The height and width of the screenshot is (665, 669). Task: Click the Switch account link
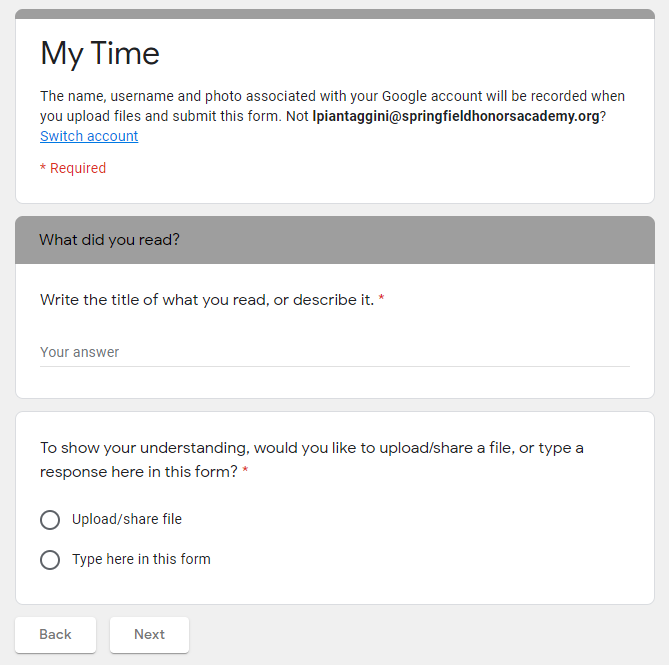[x=89, y=136]
